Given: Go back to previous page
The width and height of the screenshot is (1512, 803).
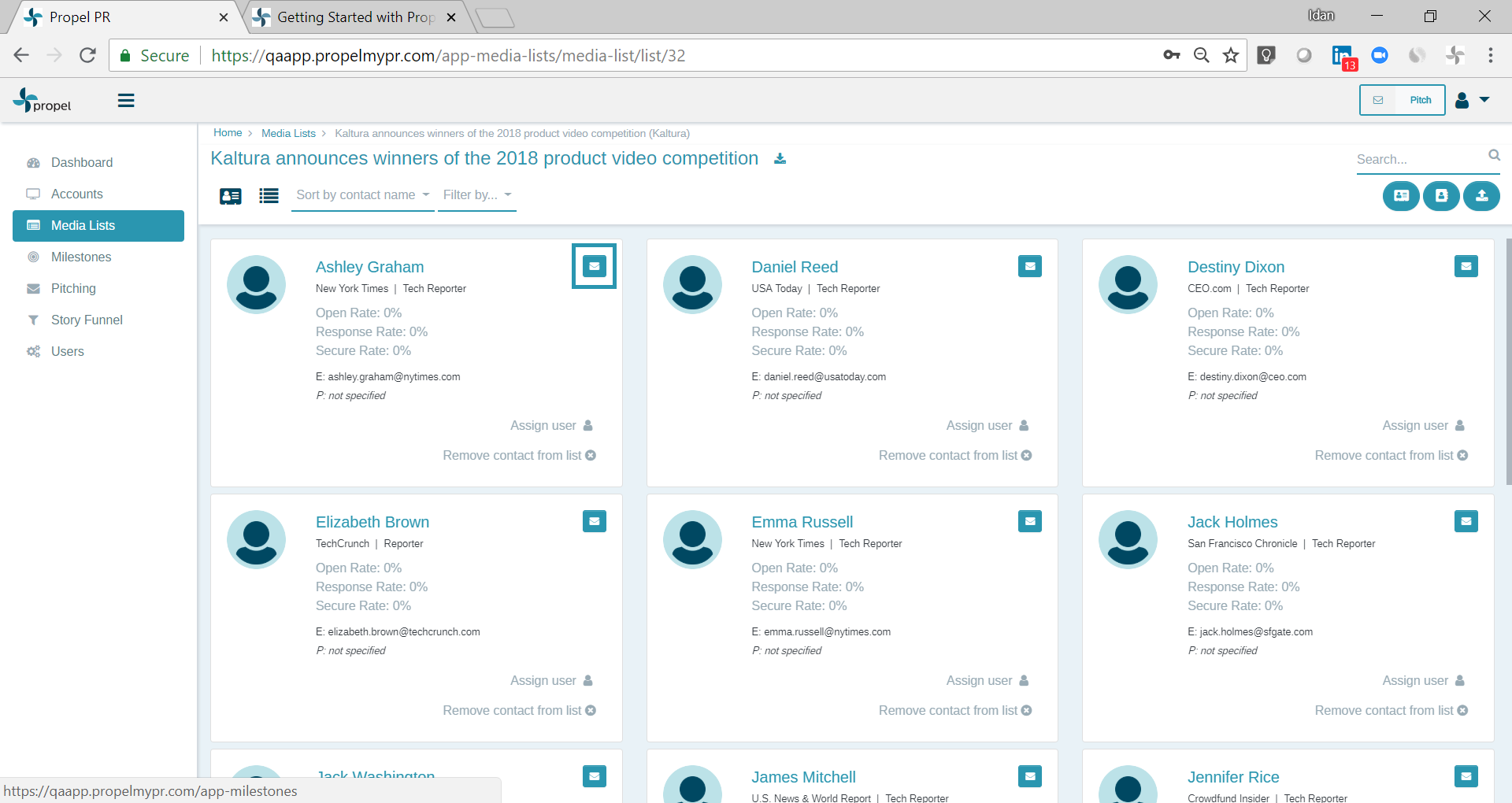Looking at the screenshot, I should click(21, 55).
